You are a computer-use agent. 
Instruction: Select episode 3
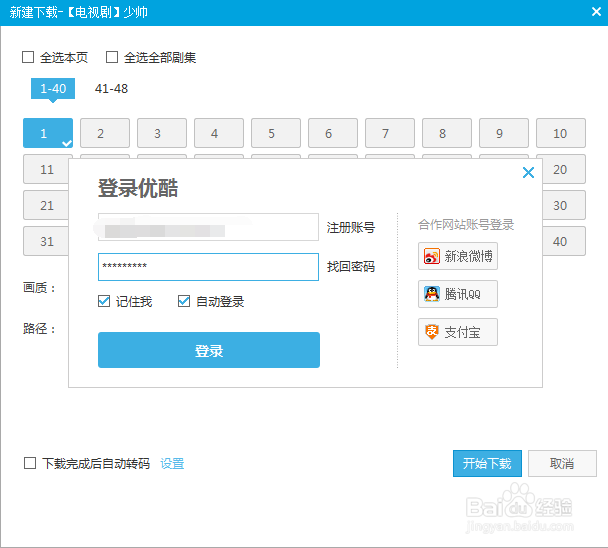pyautogui.click(x=162, y=133)
